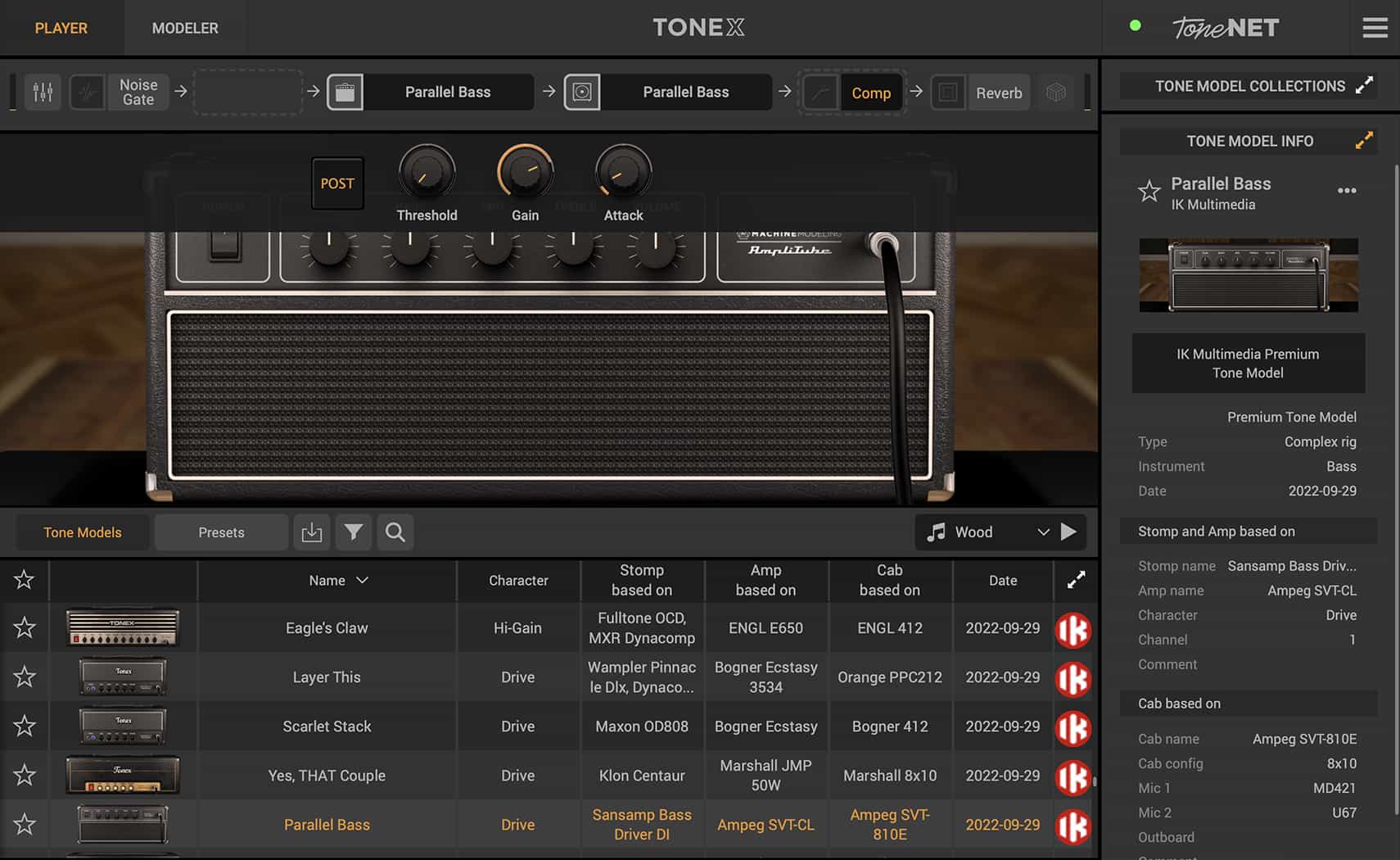Expand the Tone Model Collections panel
This screenshot has width=1400, height=860.
point(1364,86)
